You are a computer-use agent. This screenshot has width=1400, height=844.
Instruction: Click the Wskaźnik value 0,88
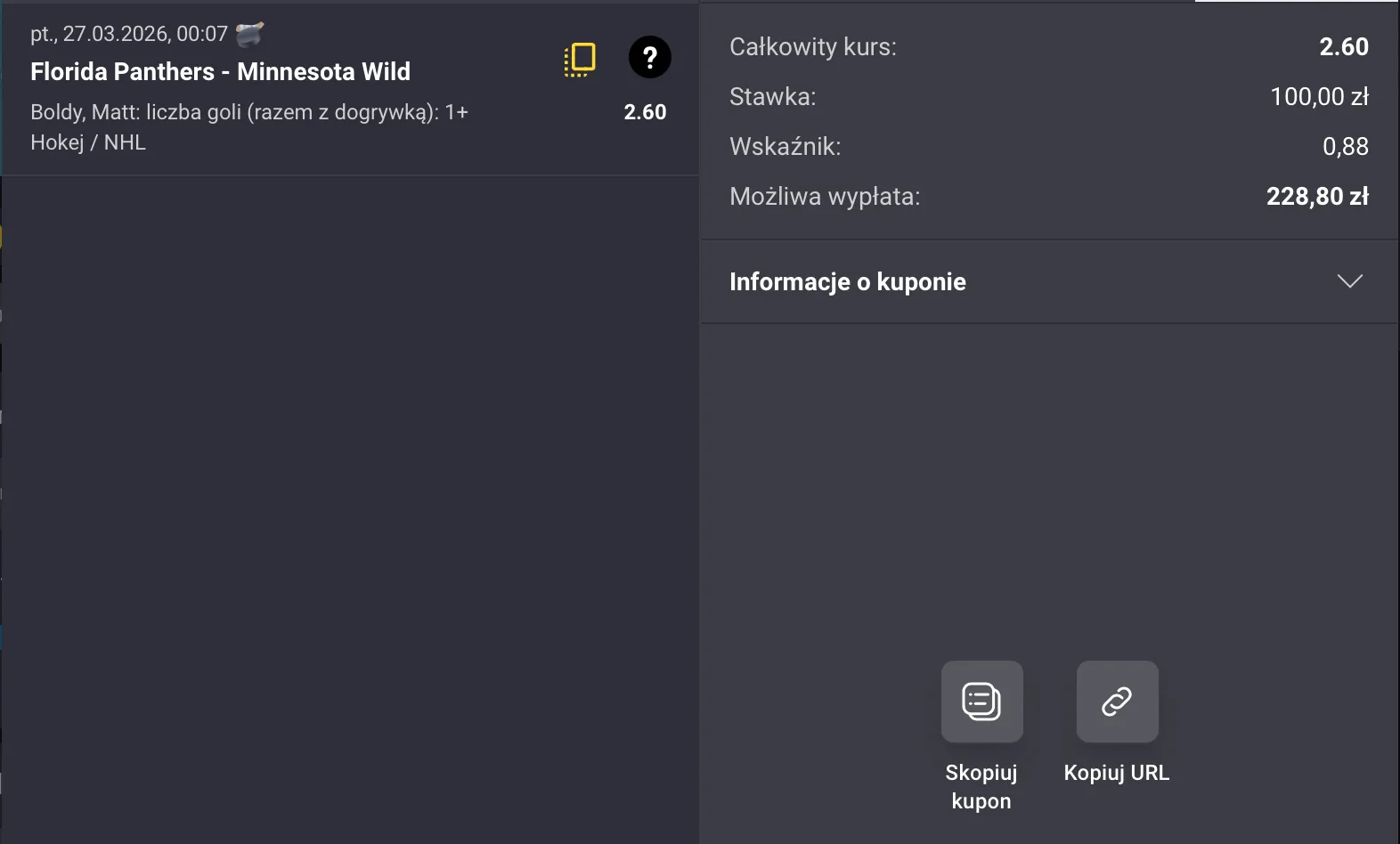(x=1345, y=146)
